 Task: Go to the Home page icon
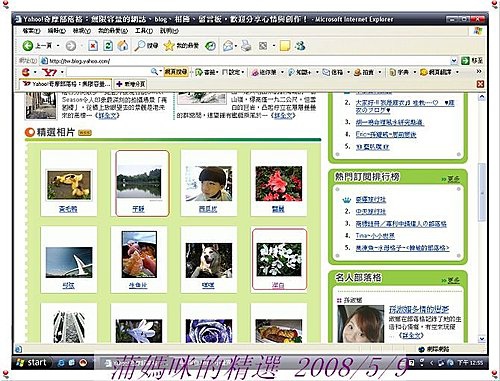click(123, 46)
